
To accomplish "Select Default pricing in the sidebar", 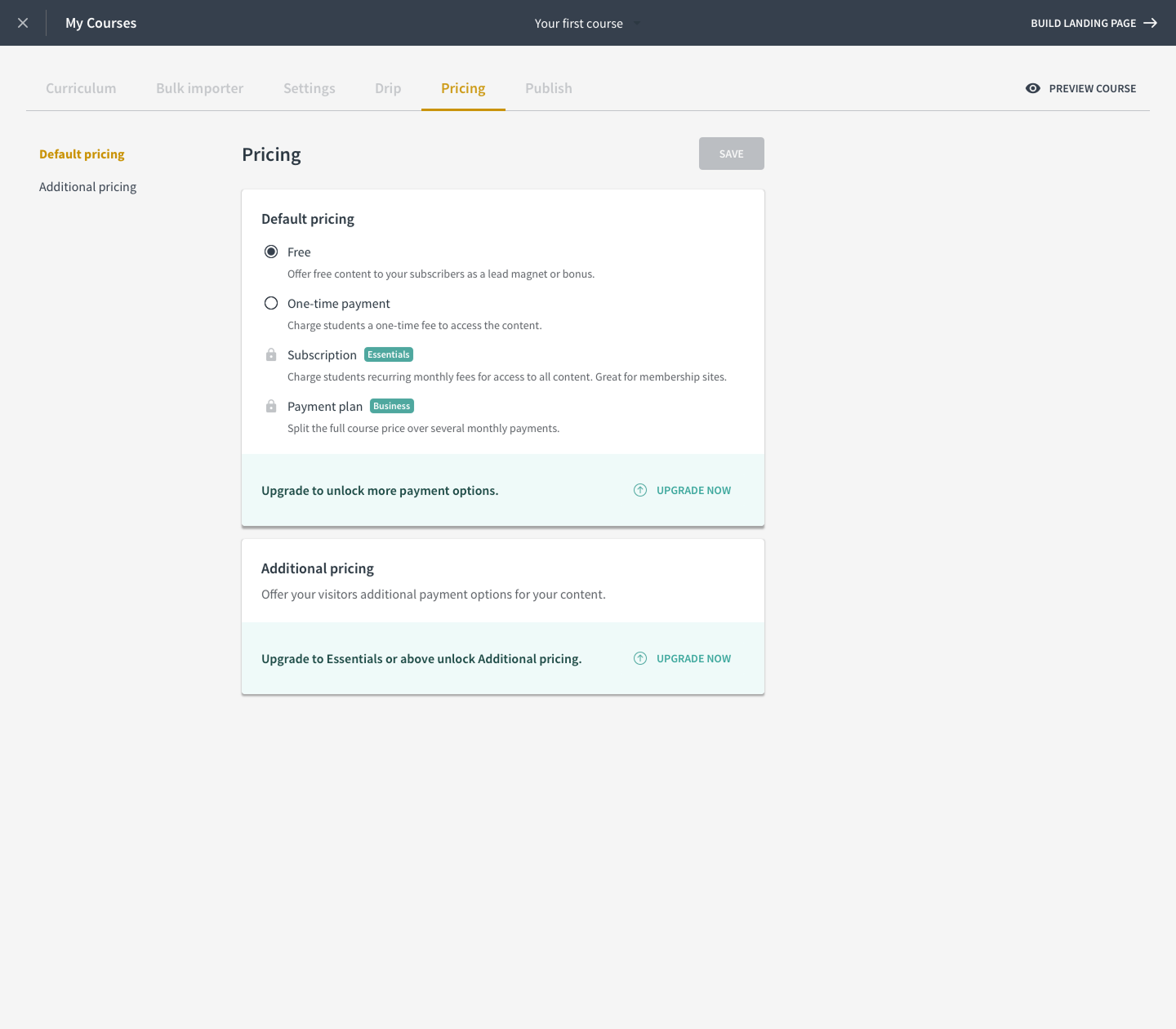I will tap(82, 154).
